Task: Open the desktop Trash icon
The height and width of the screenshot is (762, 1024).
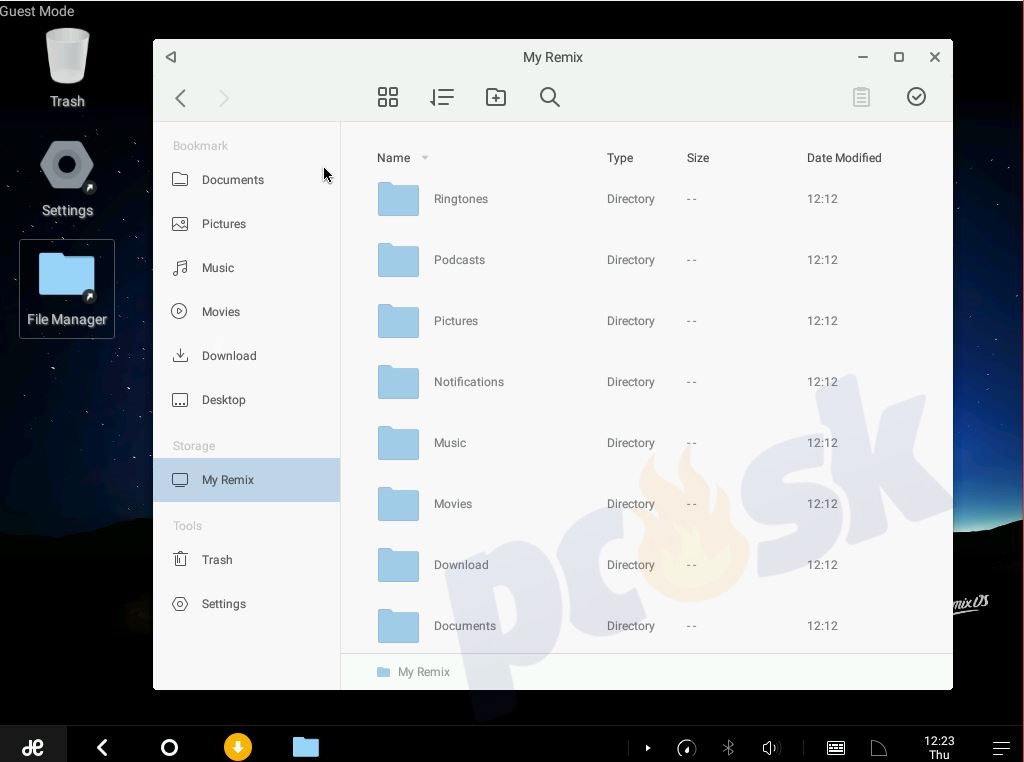Action: pos(67,68)
